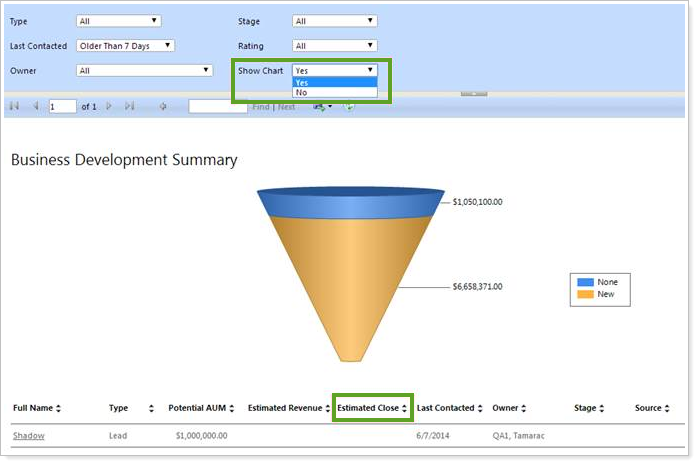The height and width of the screenshot is (465, 698).
Task: Click the orange 'New' legend swatch
Action: (585, 295)
